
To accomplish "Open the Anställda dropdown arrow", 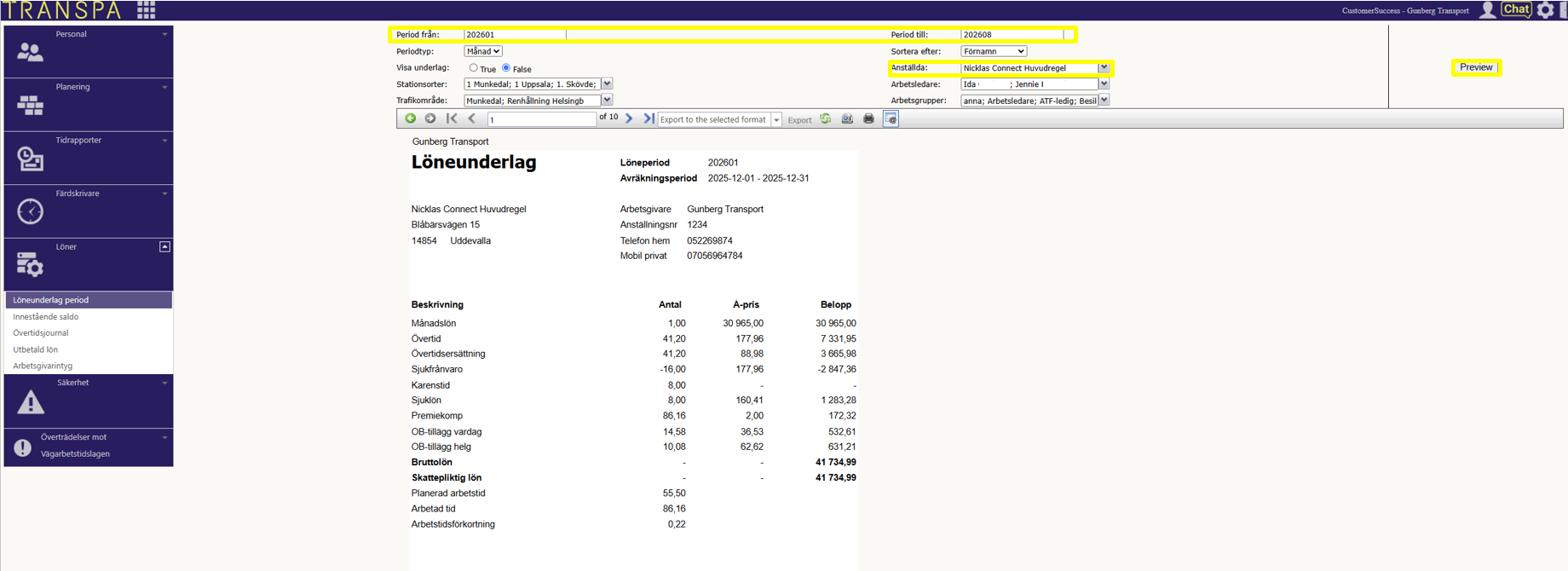I will [x=1104, y=67].
